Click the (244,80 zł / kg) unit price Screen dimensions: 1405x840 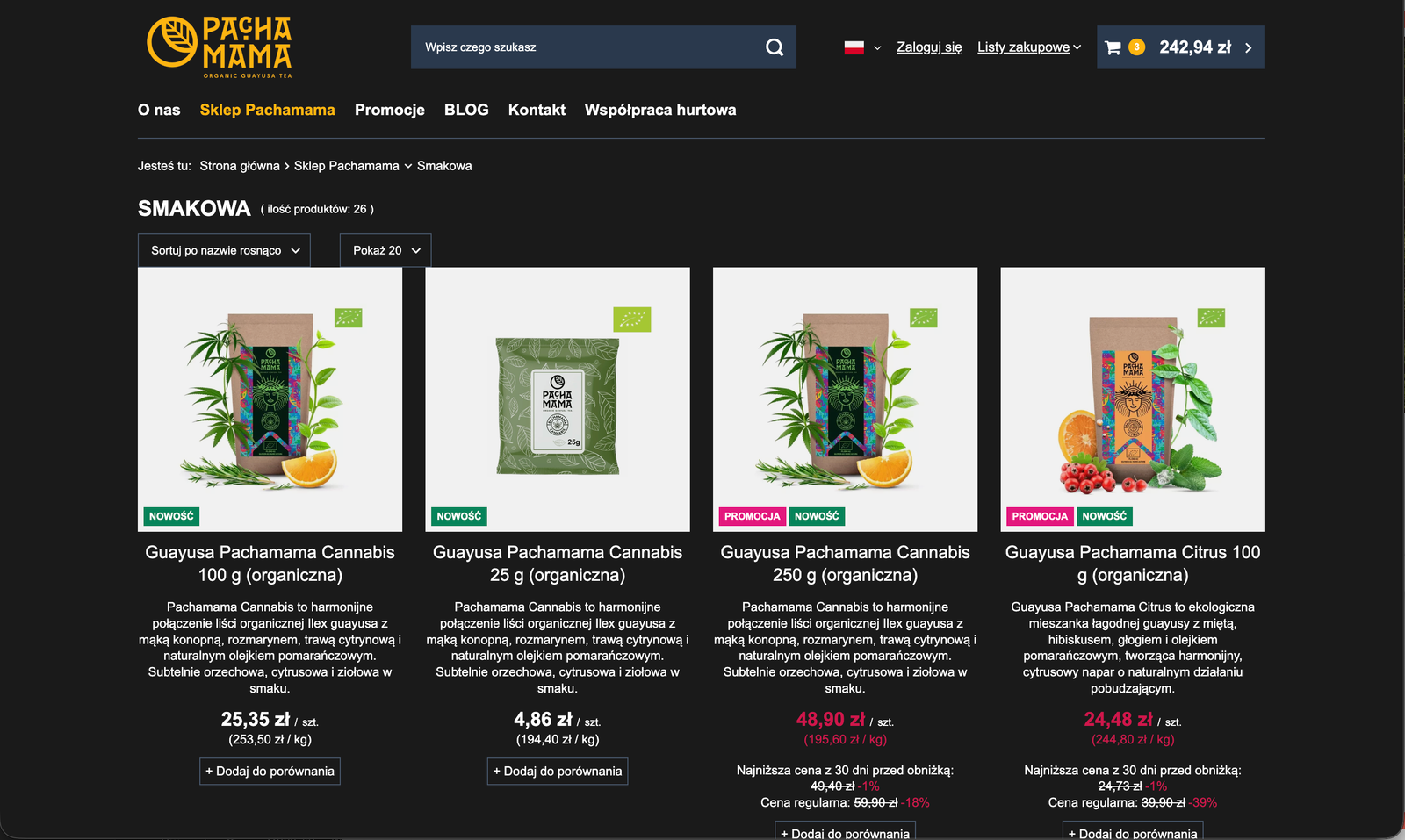1133,740
